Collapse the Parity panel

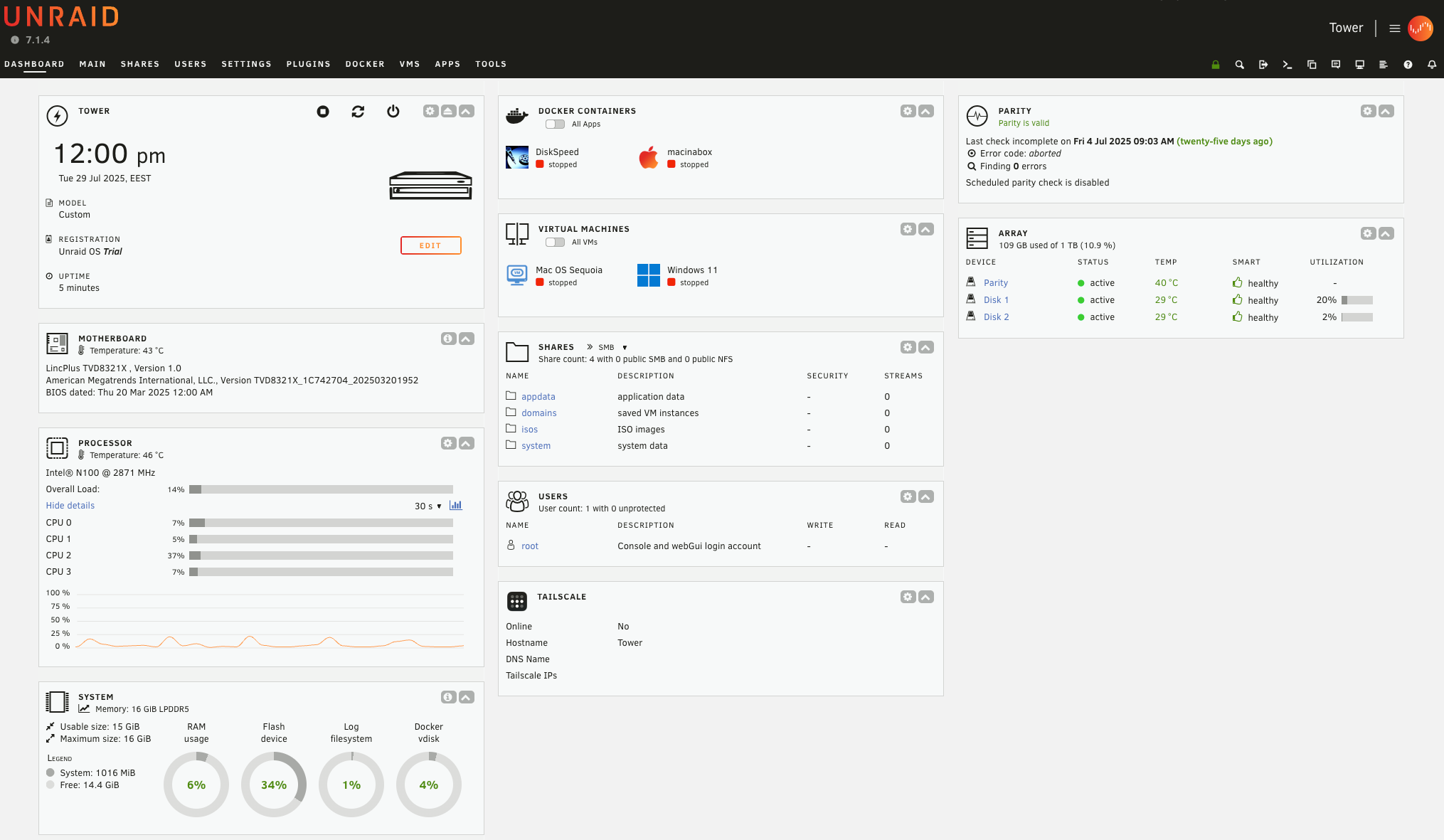[x=1386, y=111]
